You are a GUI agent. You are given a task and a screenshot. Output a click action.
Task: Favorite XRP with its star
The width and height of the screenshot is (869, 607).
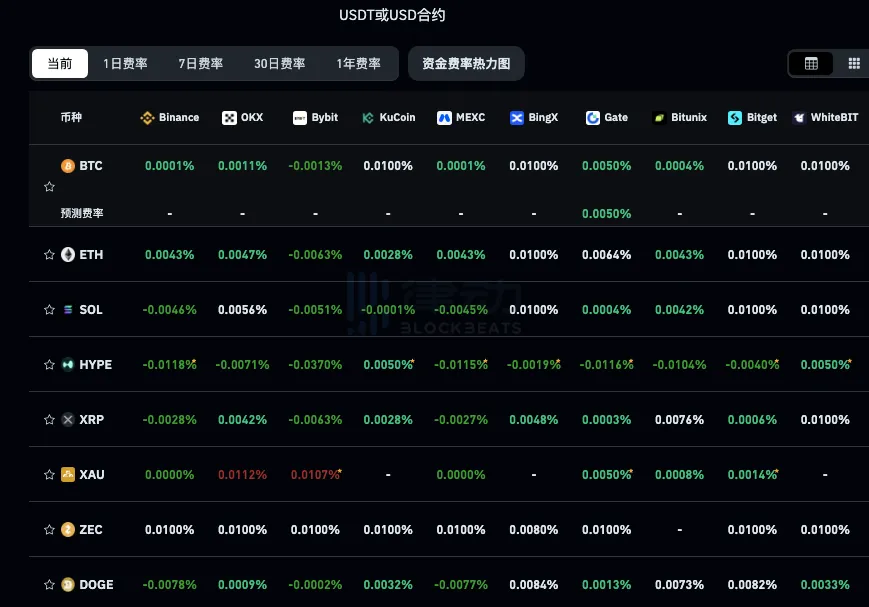point(49,419)
